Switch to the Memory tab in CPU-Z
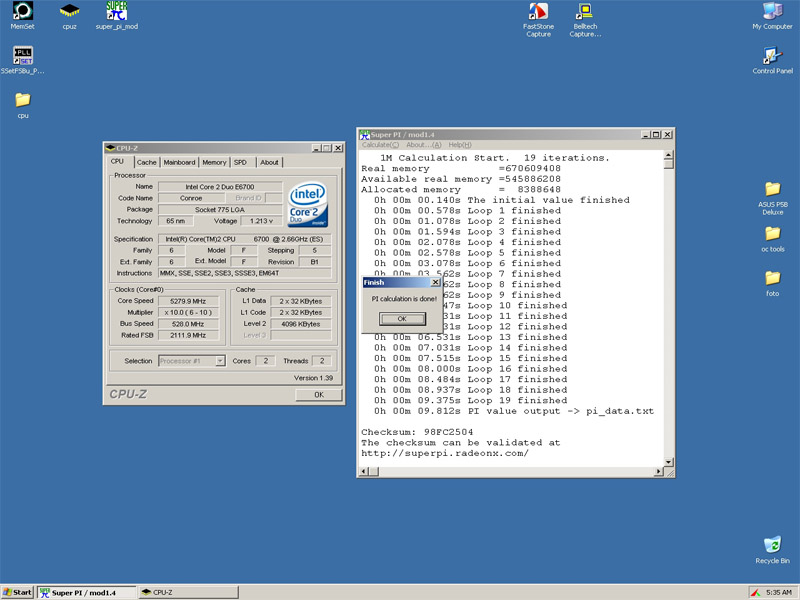This screenshot has height=600, width=800. pyautogui.click(x=214, y=162)
